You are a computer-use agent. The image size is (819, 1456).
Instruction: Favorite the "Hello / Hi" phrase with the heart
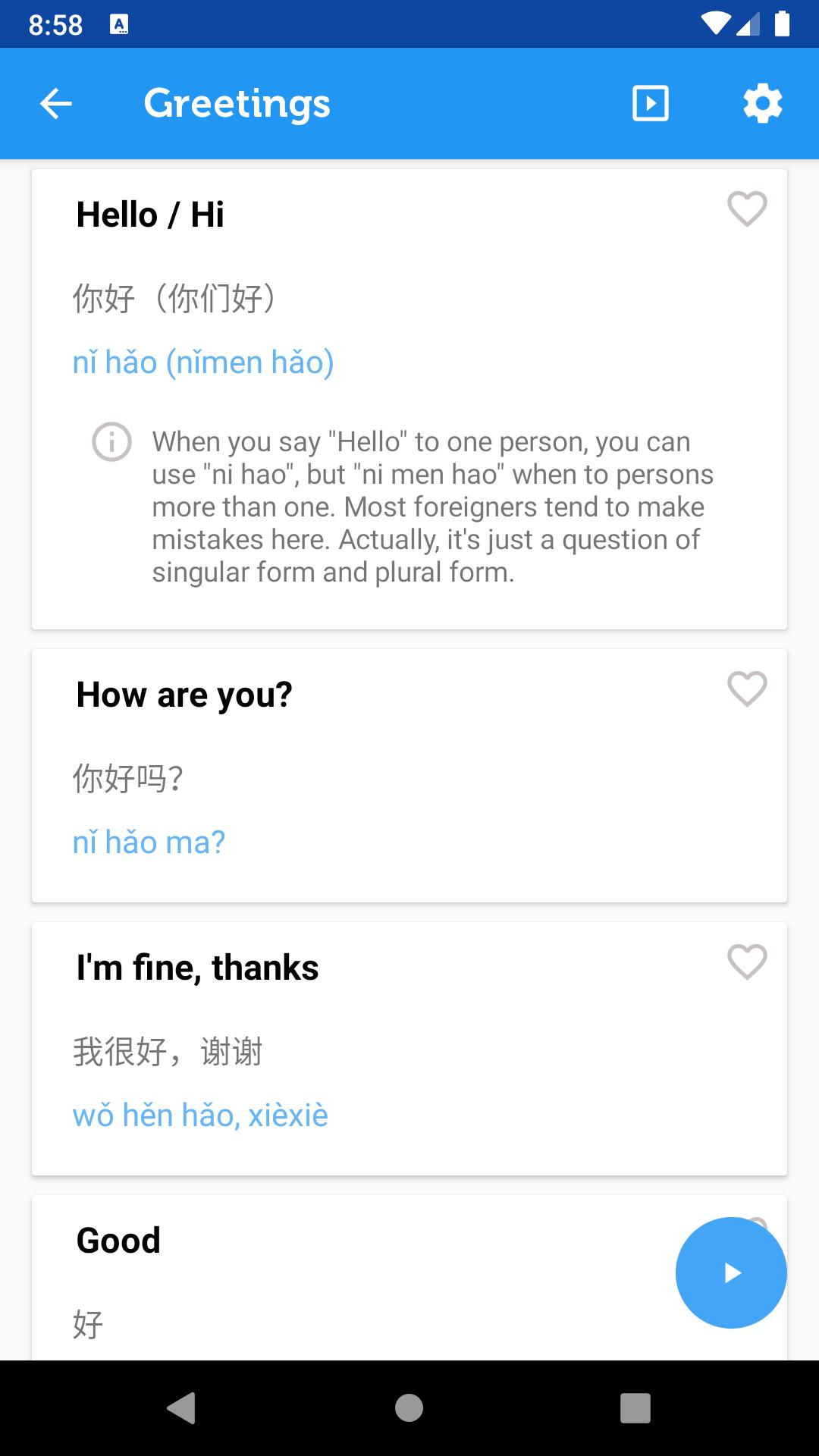[x=747, y=209]
